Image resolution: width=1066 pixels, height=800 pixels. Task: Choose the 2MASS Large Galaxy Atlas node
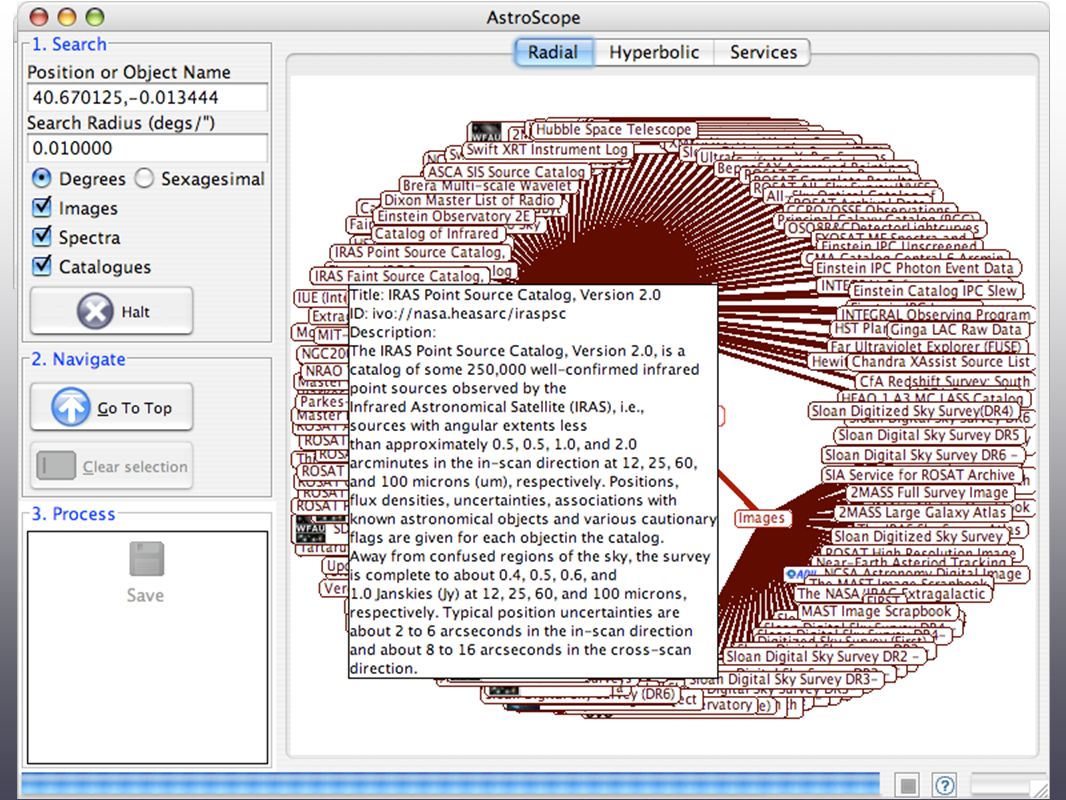922,512
